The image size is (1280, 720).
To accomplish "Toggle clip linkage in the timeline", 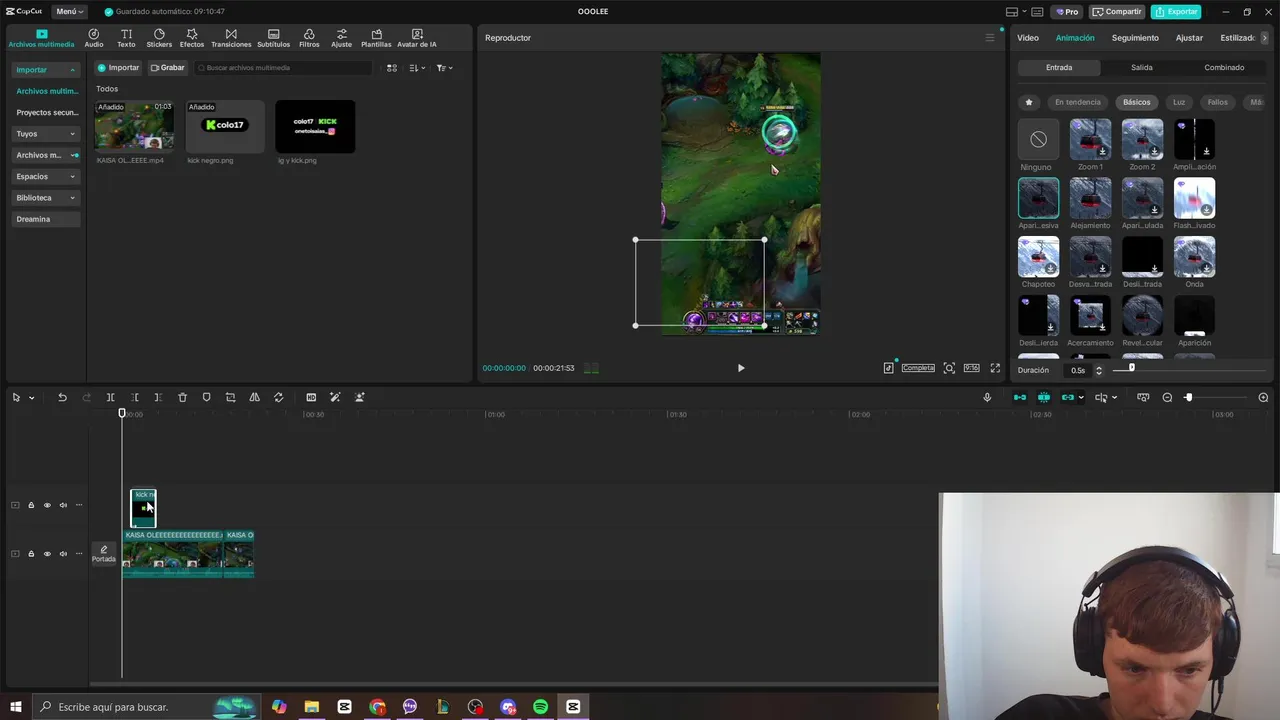I will tap(1068, 397).
